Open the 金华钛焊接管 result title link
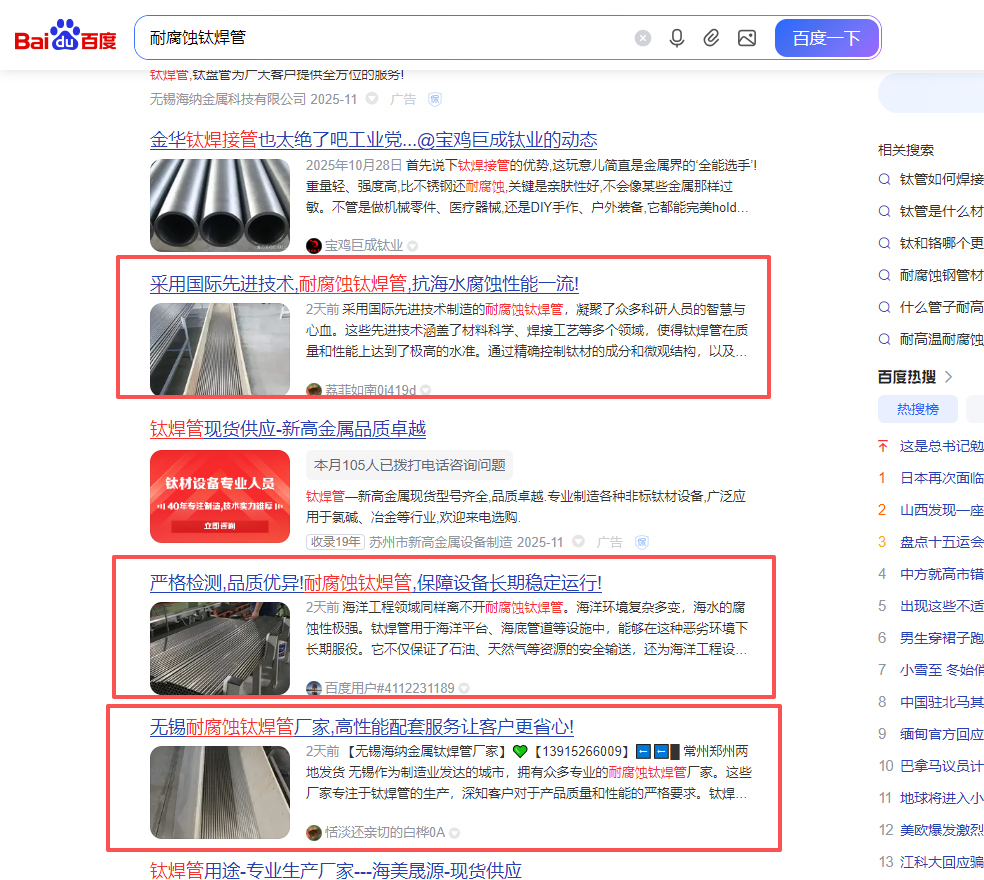984x880 pixels. coord(373,139)
